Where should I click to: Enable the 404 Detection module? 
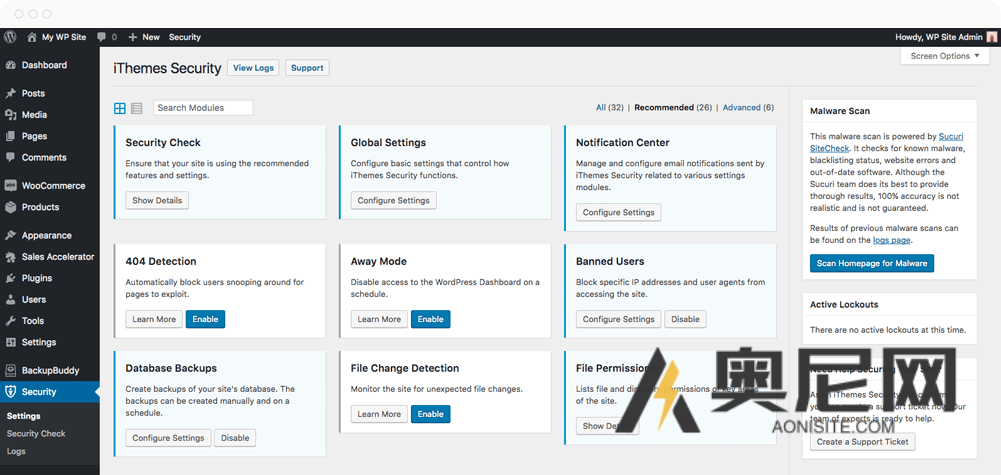[x=206, y=319]
